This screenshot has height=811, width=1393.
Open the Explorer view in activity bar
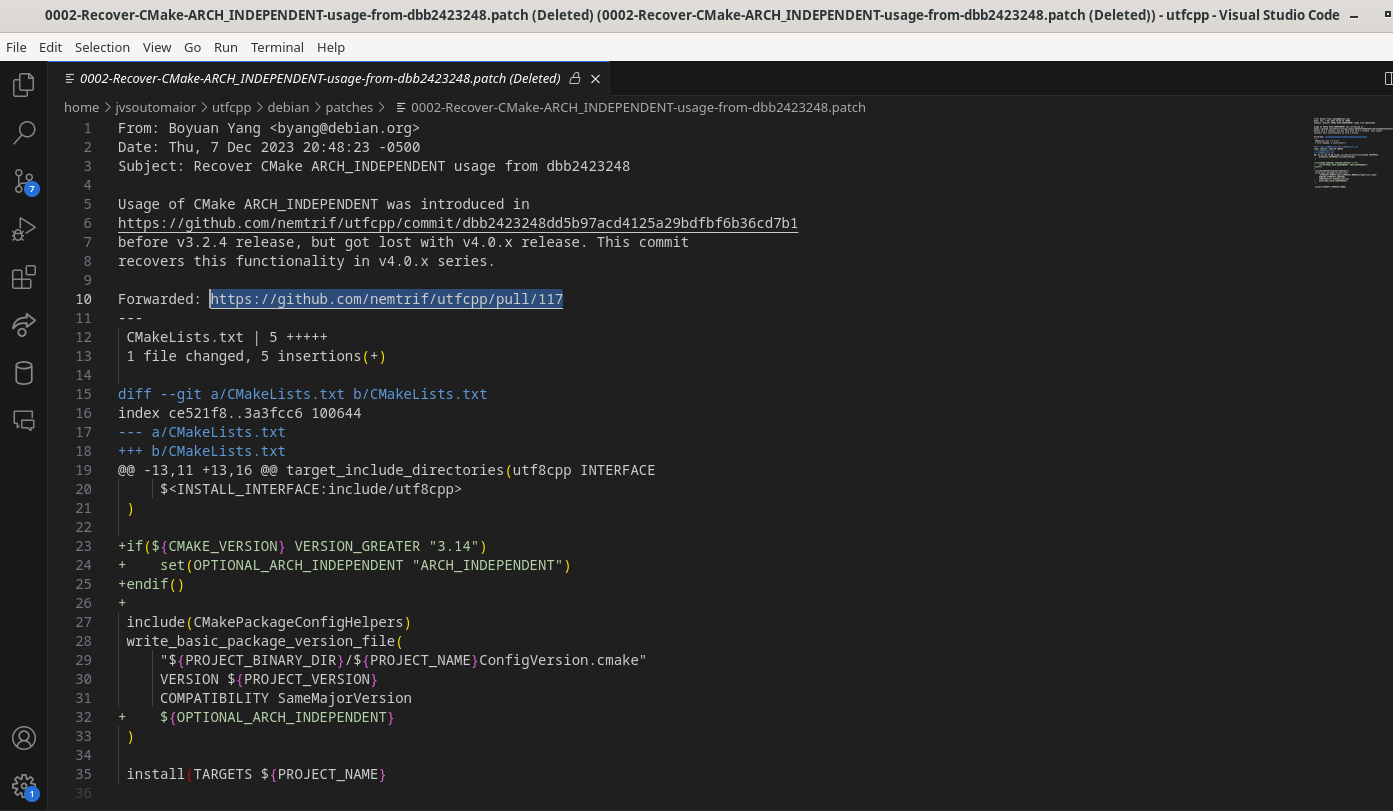tap(24, 85)
